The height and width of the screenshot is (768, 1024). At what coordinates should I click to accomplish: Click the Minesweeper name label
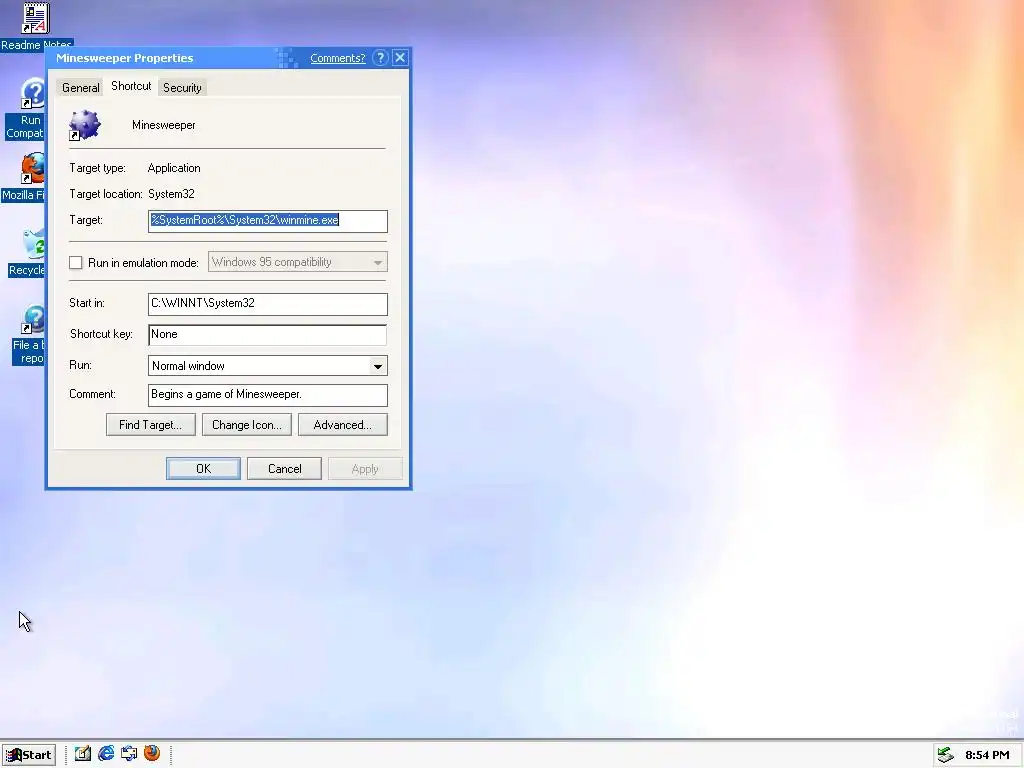pyautogui.click(x=163, y=125)
